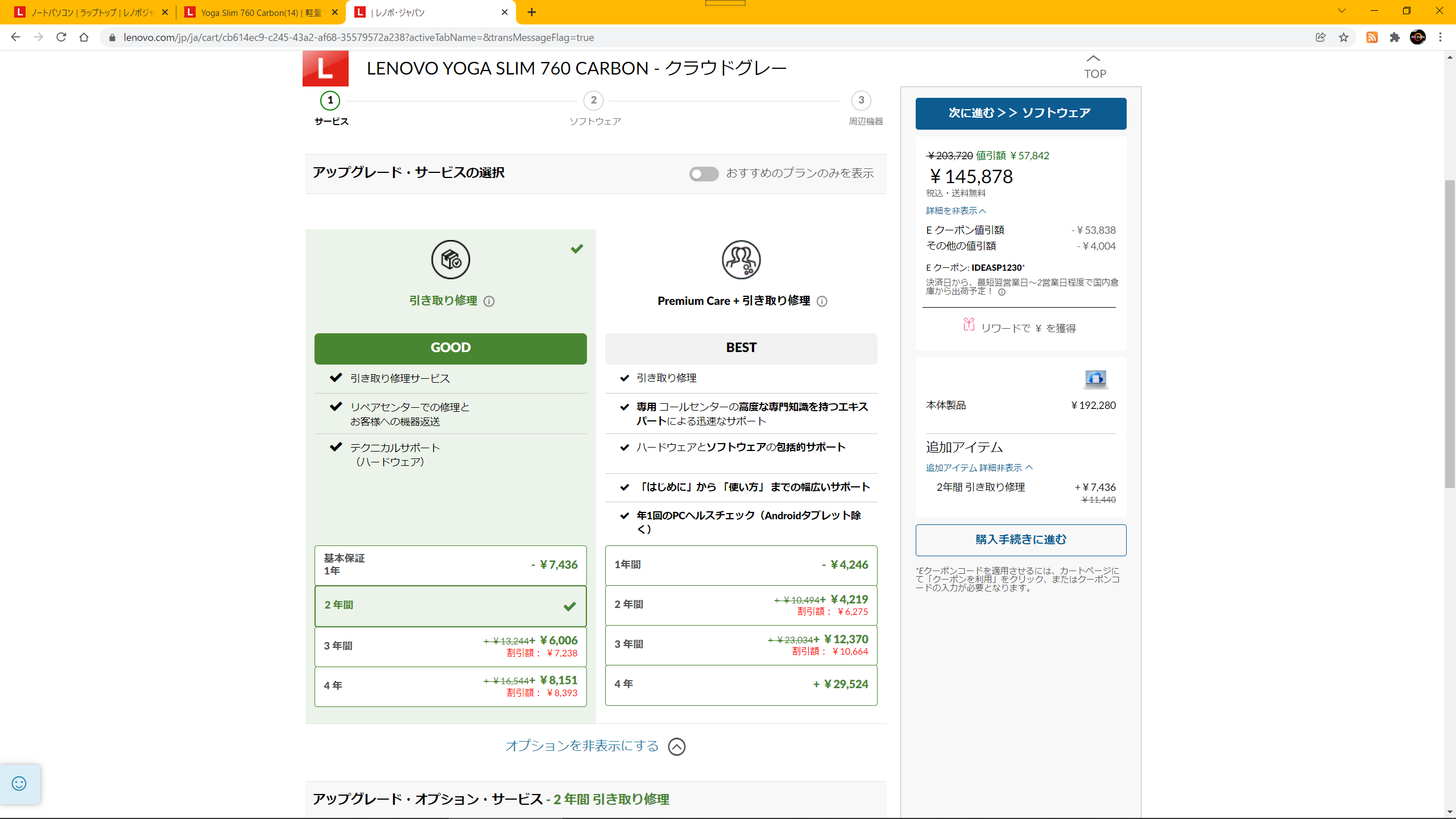Select 基本保証 1年 option

(x=450, y=565)
